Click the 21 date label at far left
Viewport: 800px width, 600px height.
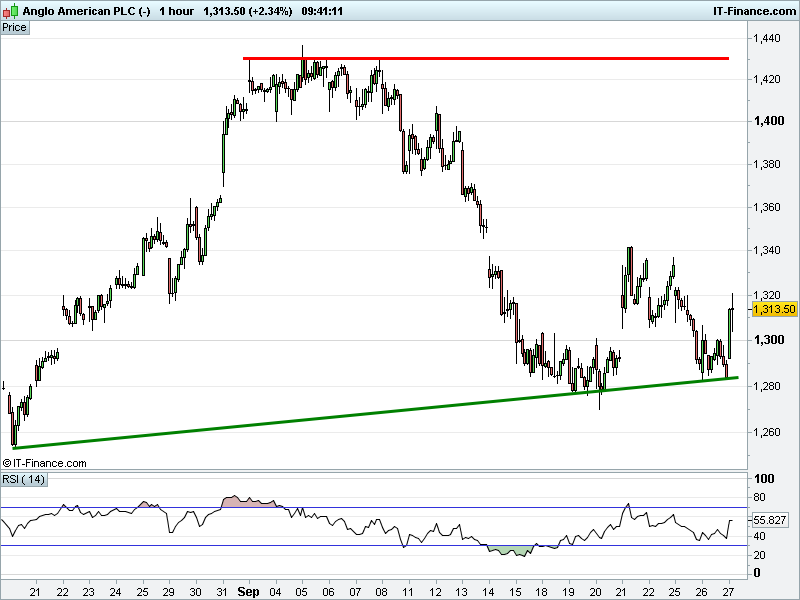35,592
